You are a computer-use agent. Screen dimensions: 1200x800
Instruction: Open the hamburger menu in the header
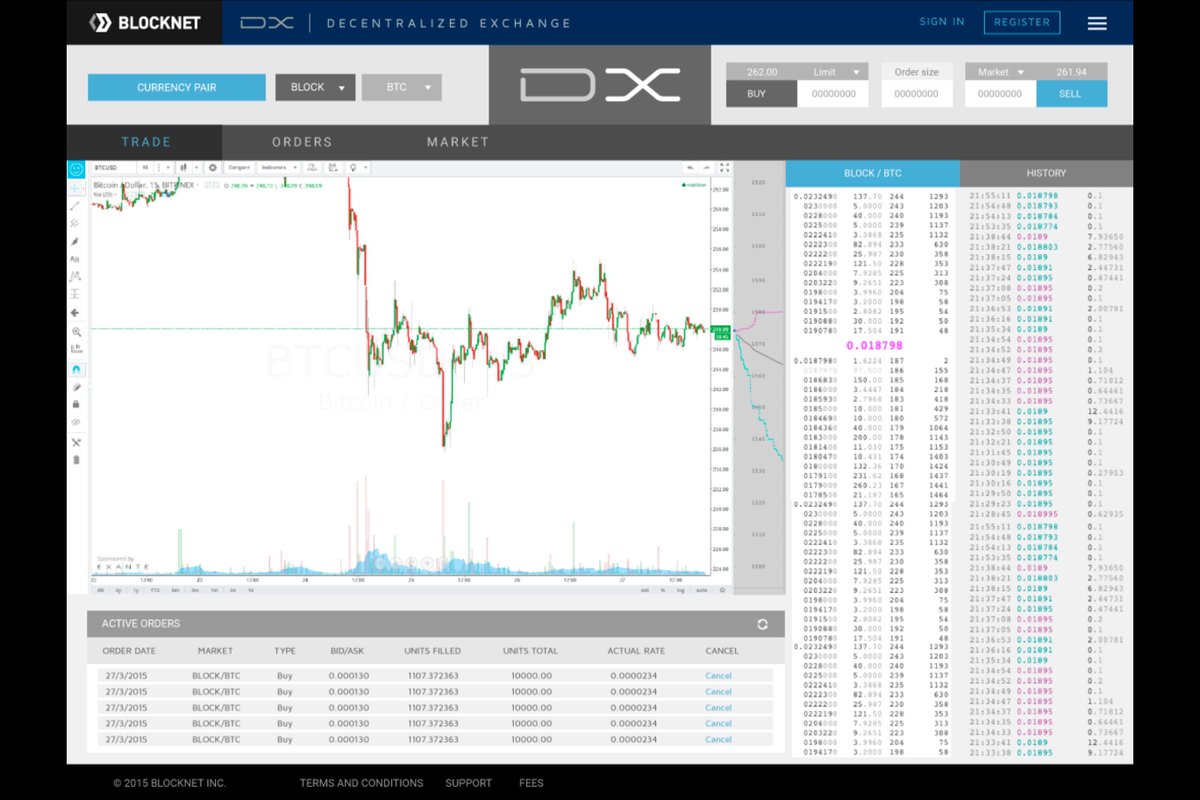coord(1097,23)
